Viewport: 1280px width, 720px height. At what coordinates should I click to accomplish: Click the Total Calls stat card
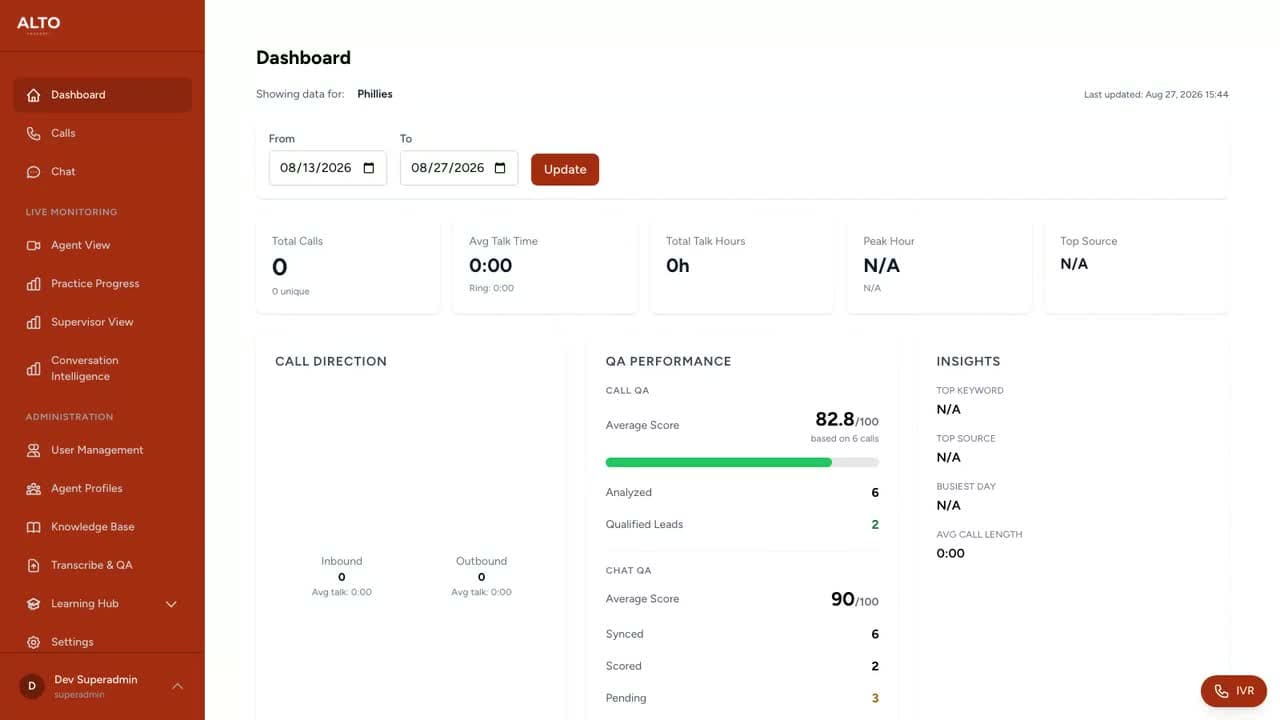click(x=348, y=268)
